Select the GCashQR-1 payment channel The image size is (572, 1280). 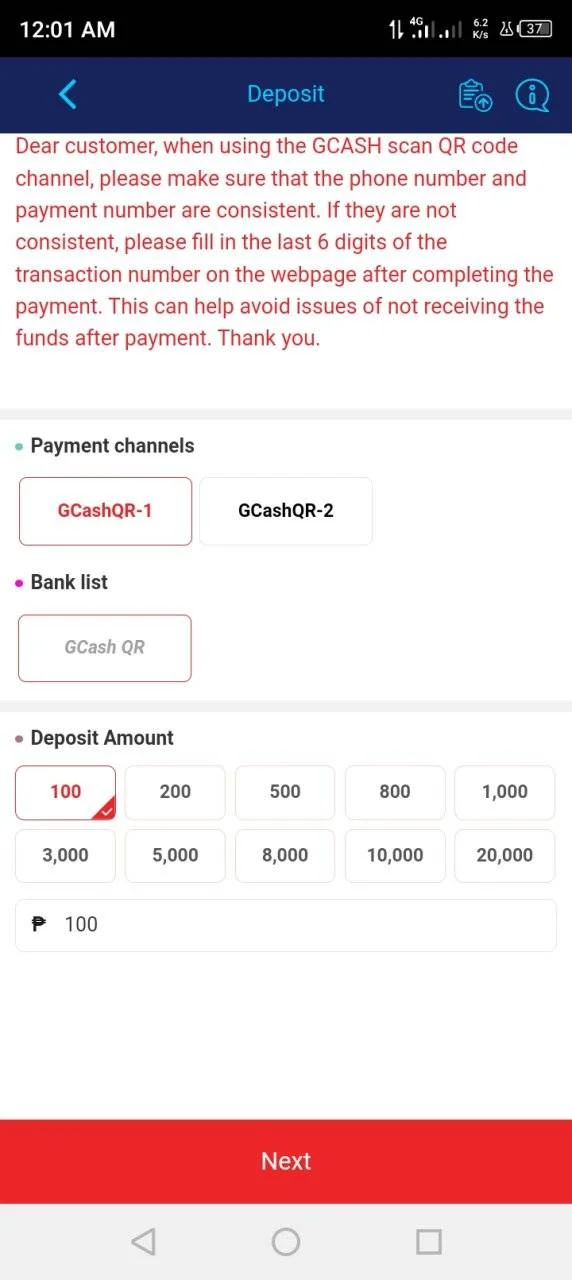pyautogui.click(x=105, y=511)
